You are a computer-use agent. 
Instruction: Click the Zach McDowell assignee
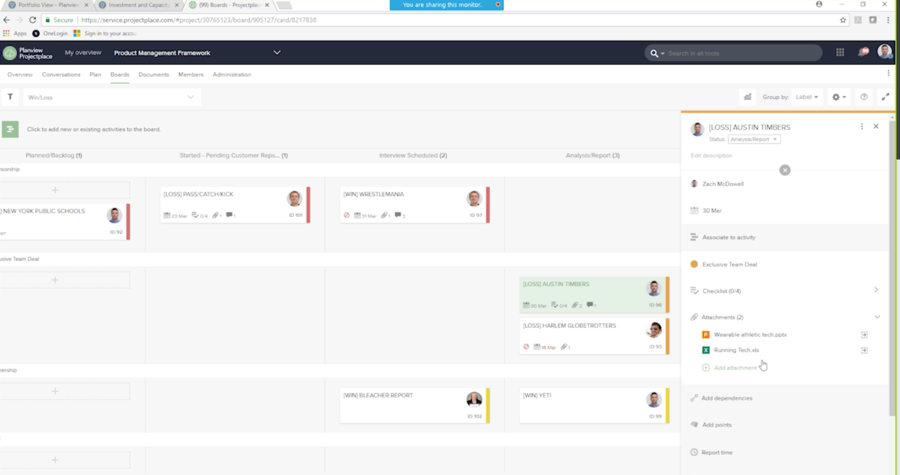[723, 184]
